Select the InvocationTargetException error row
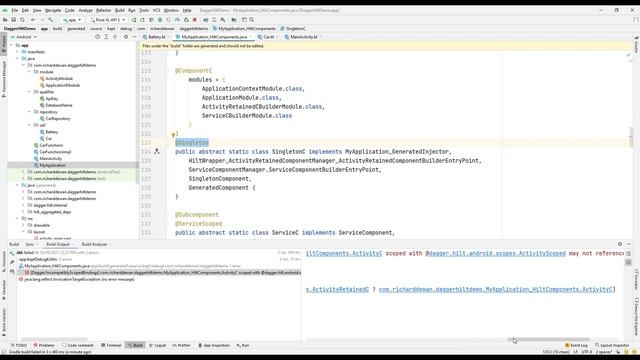 [x=79, y=279]
